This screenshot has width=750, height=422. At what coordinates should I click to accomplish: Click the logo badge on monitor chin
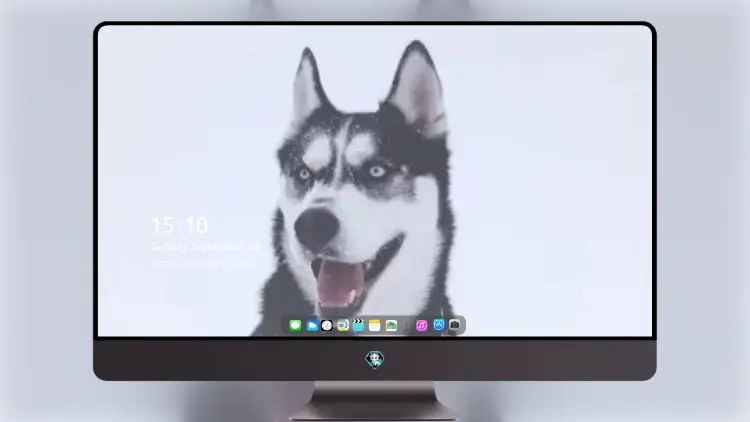[x=375, y=359]
